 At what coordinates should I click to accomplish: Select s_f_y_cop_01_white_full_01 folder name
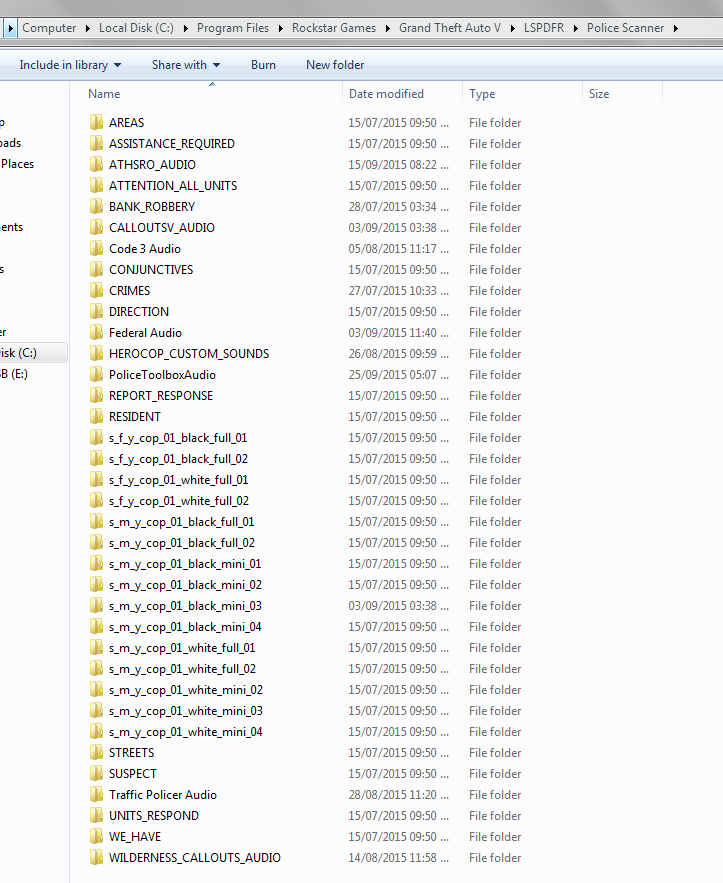(x=178, y=480)
